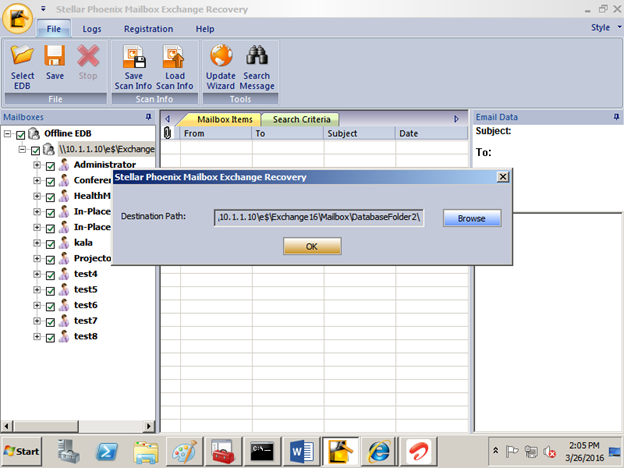The image size is (624, 468).
Task: Confirm with the OK button
Action: pos(312,246)
